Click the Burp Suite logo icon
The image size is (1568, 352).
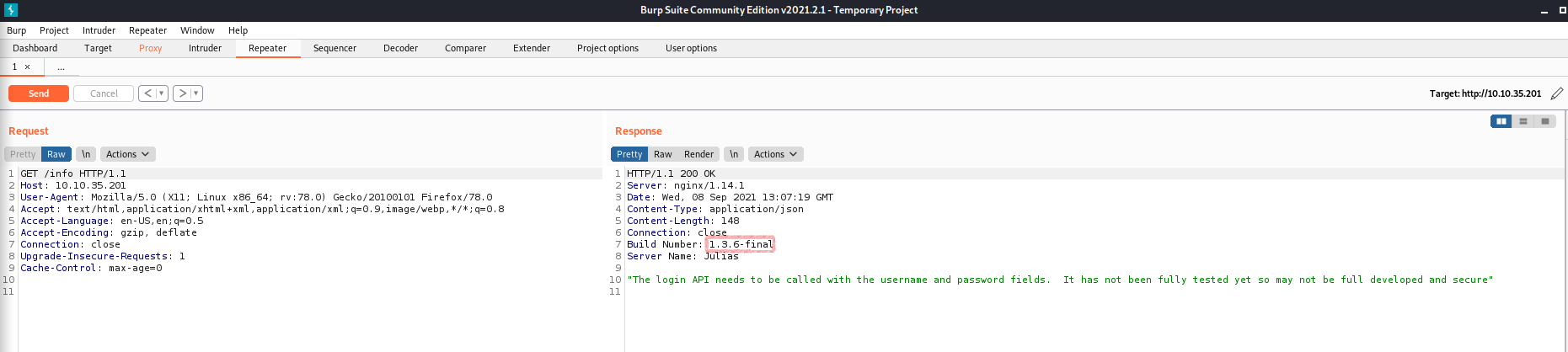tap(11, 10)
